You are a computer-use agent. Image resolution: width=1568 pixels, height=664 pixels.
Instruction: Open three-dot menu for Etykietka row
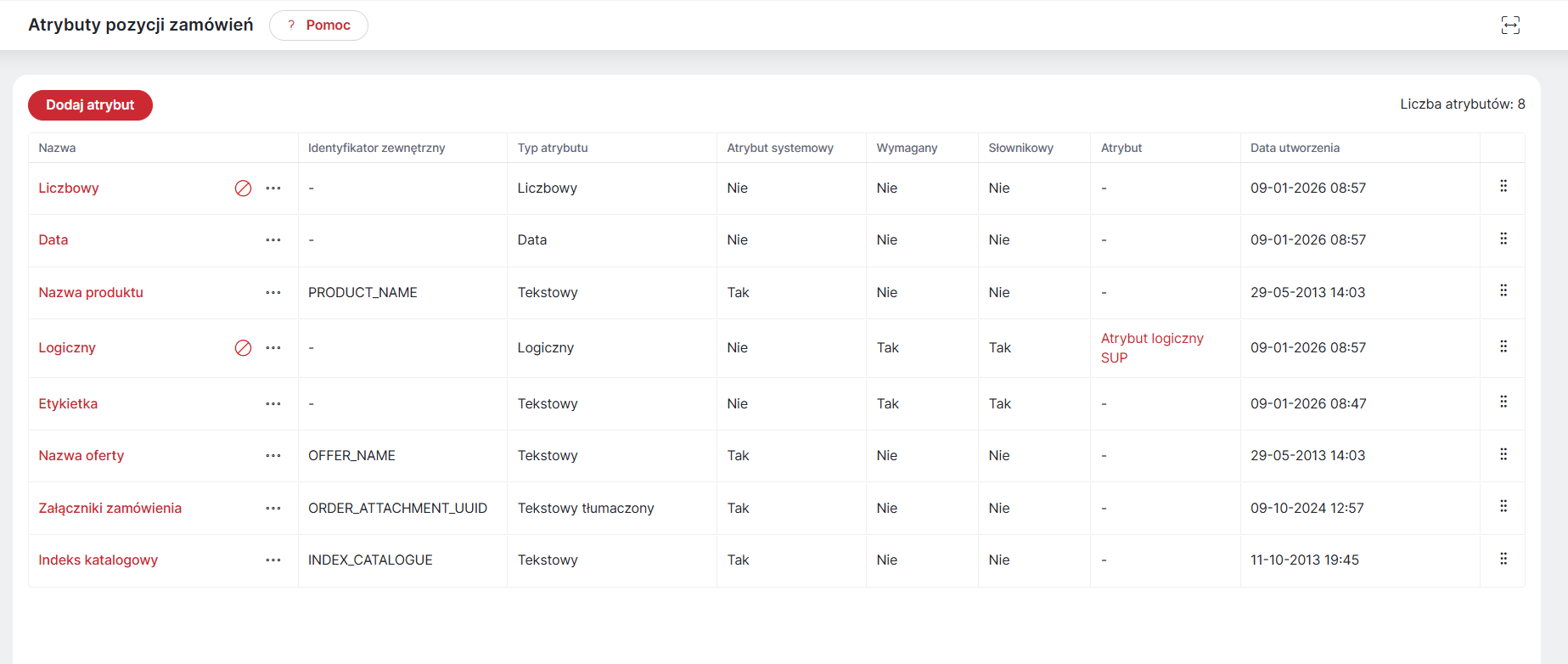273,404
